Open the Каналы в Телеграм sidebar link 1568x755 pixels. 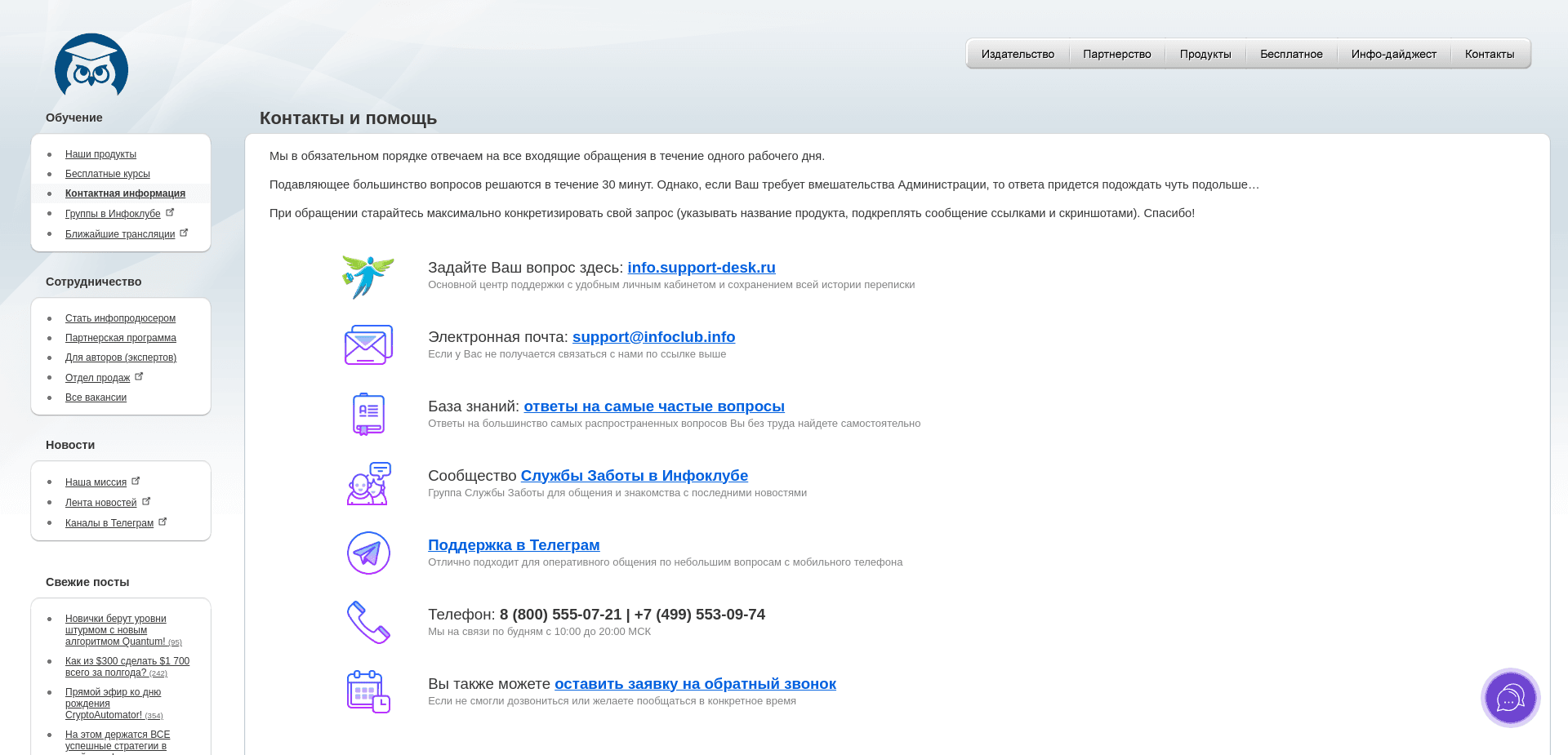coord(109,523)
